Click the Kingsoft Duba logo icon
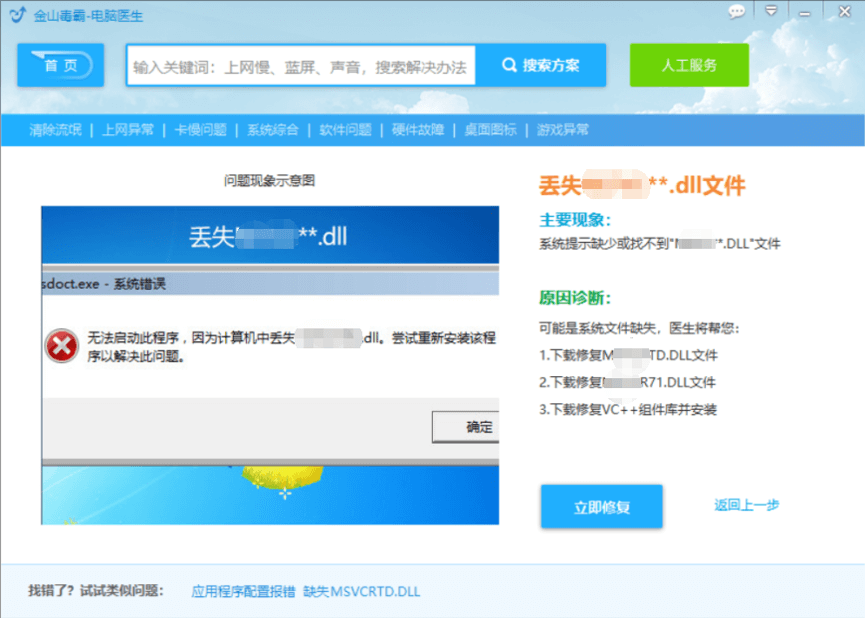866x618 pixels. [17, 12]
